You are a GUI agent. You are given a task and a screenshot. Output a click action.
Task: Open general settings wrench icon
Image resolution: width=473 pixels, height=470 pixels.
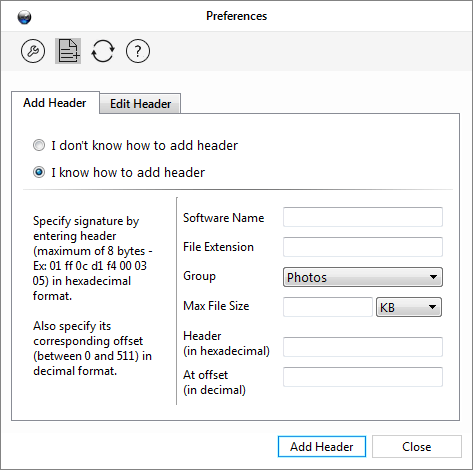point(33,51)
